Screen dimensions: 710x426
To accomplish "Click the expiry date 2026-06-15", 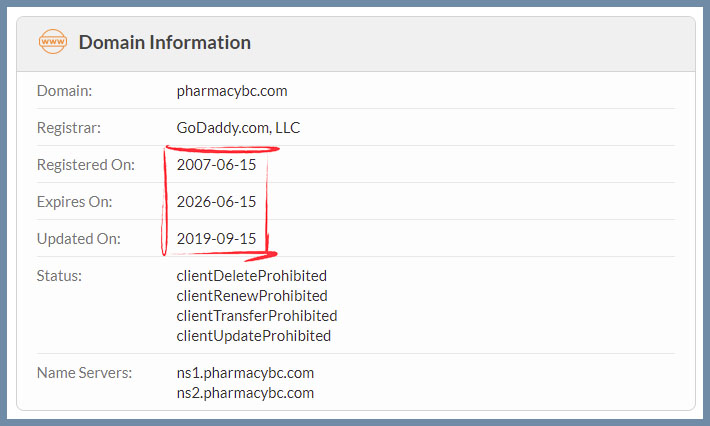I will tap(216, 202).
